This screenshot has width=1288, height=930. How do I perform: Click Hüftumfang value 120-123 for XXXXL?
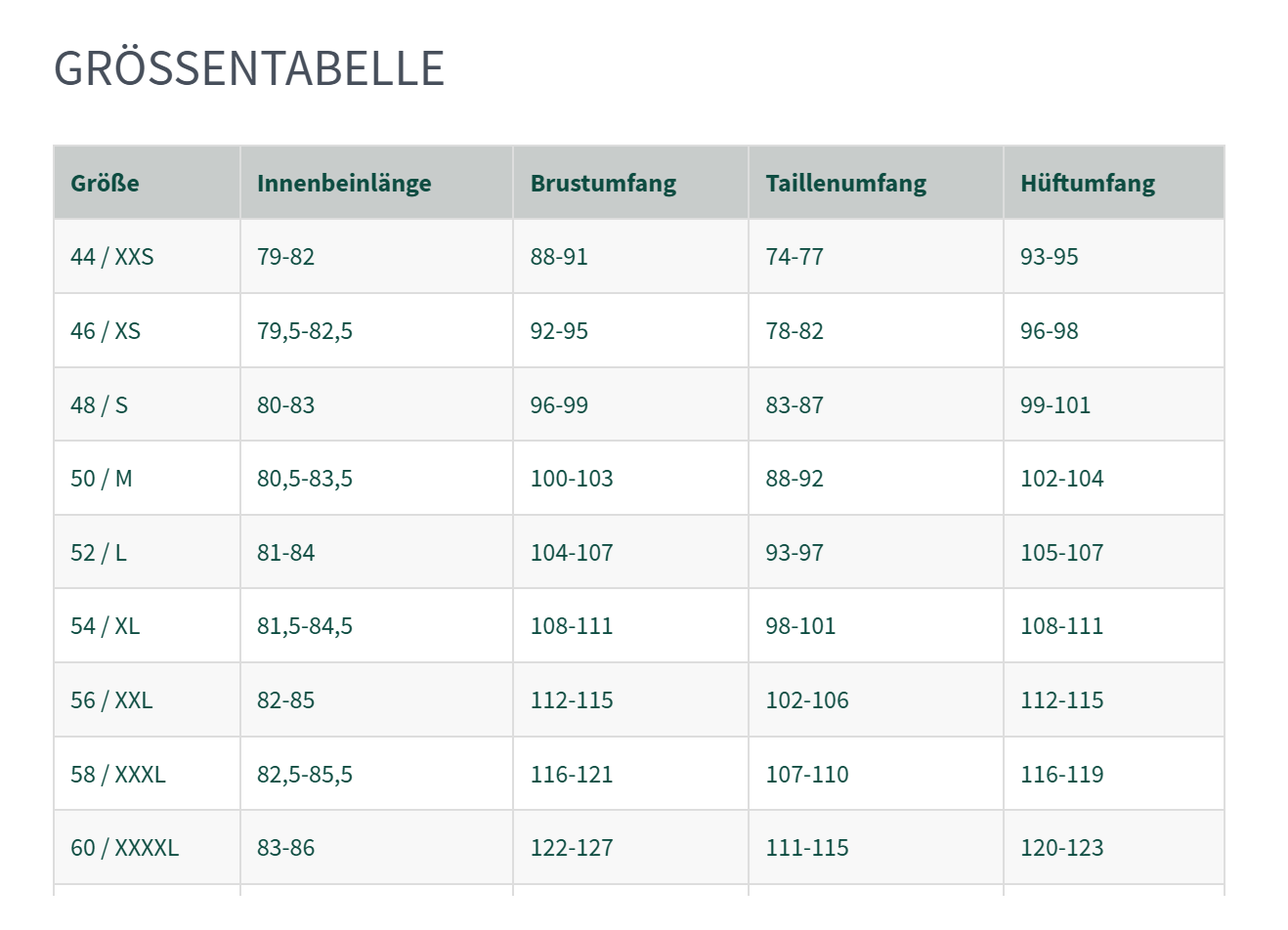pyautogui.click(x=1061, y=848)
